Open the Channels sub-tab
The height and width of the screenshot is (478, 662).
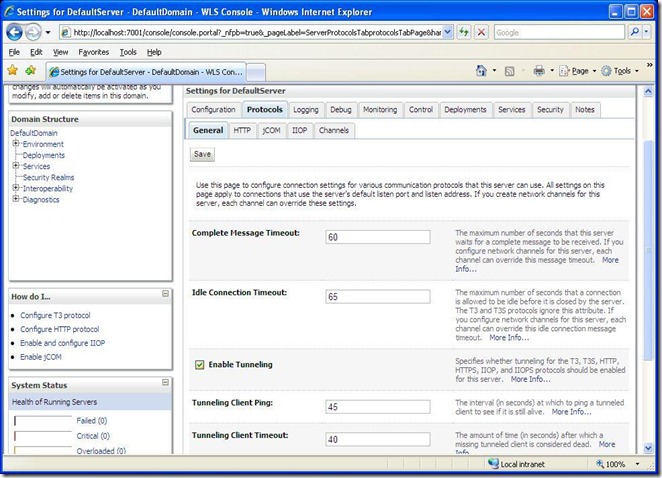(x=334, y=130)
